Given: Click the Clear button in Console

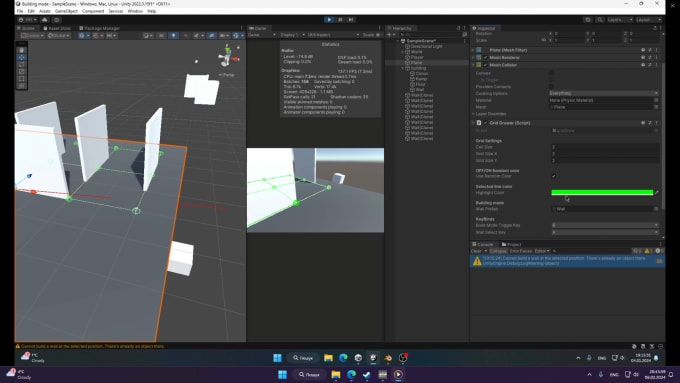Looking at the screenshot, I should pyautogui.click(x=476, y=251).
